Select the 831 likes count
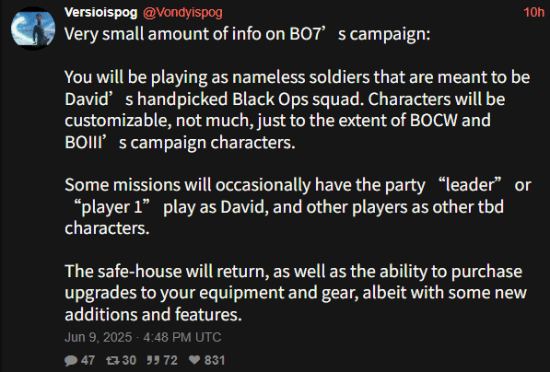Image resolution: width=550 pixels, height=372 pixels. [214, 360]
